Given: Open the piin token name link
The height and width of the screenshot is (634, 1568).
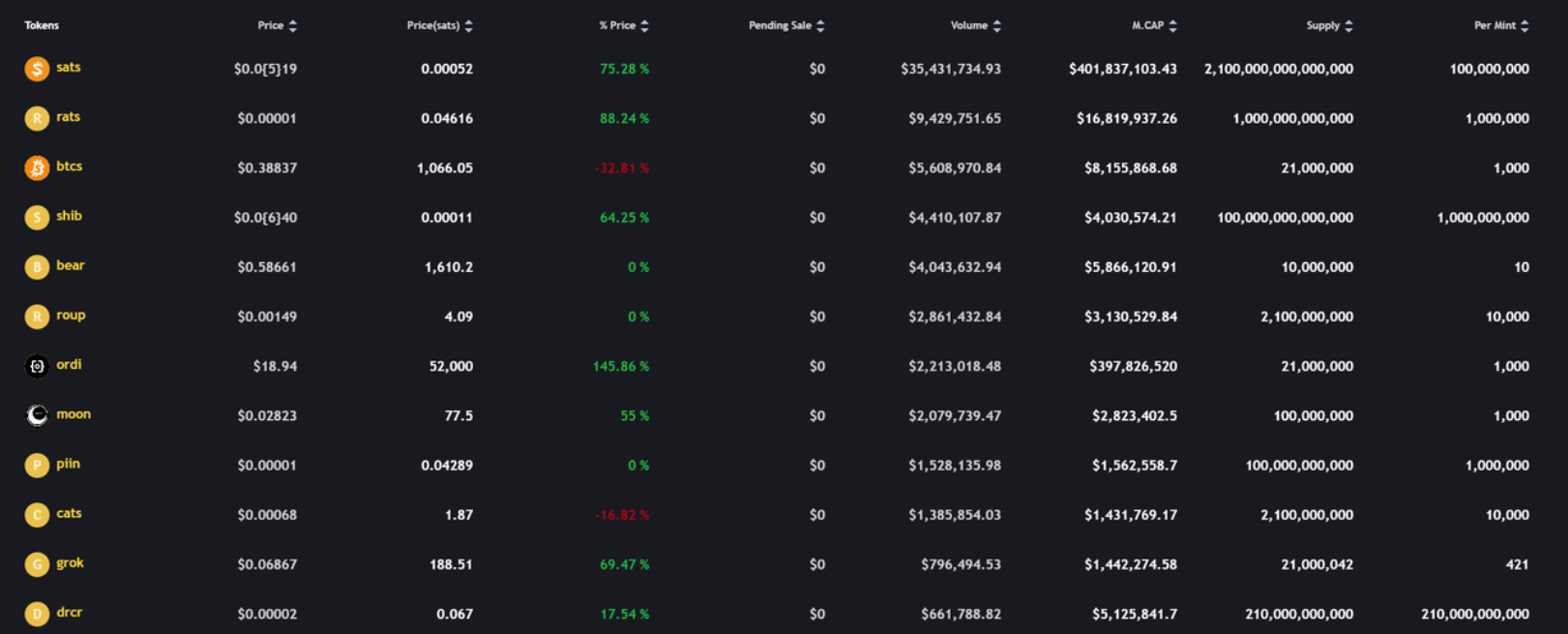Looking at the screenshot, I should (x=68, y=464).
